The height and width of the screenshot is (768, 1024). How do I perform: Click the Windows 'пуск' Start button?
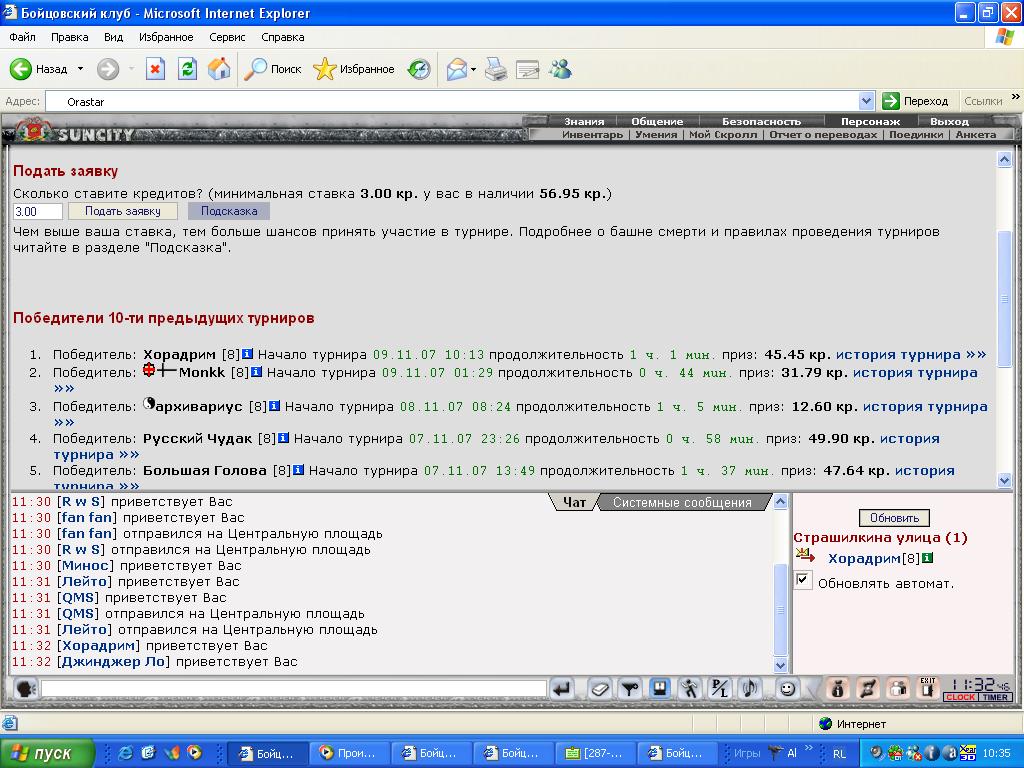tap(47, 753)
